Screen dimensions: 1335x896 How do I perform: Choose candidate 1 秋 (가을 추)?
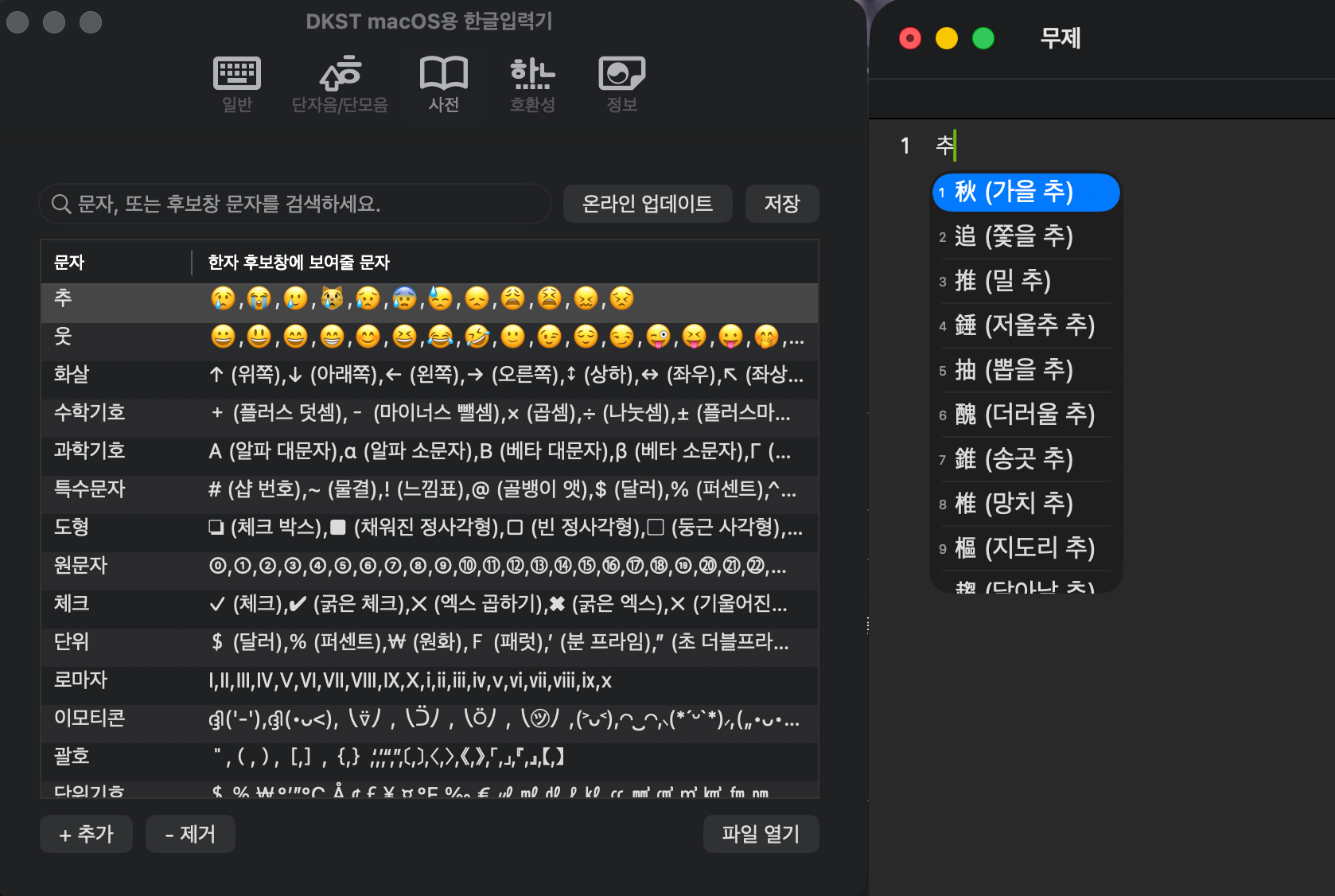point(1026,192)
